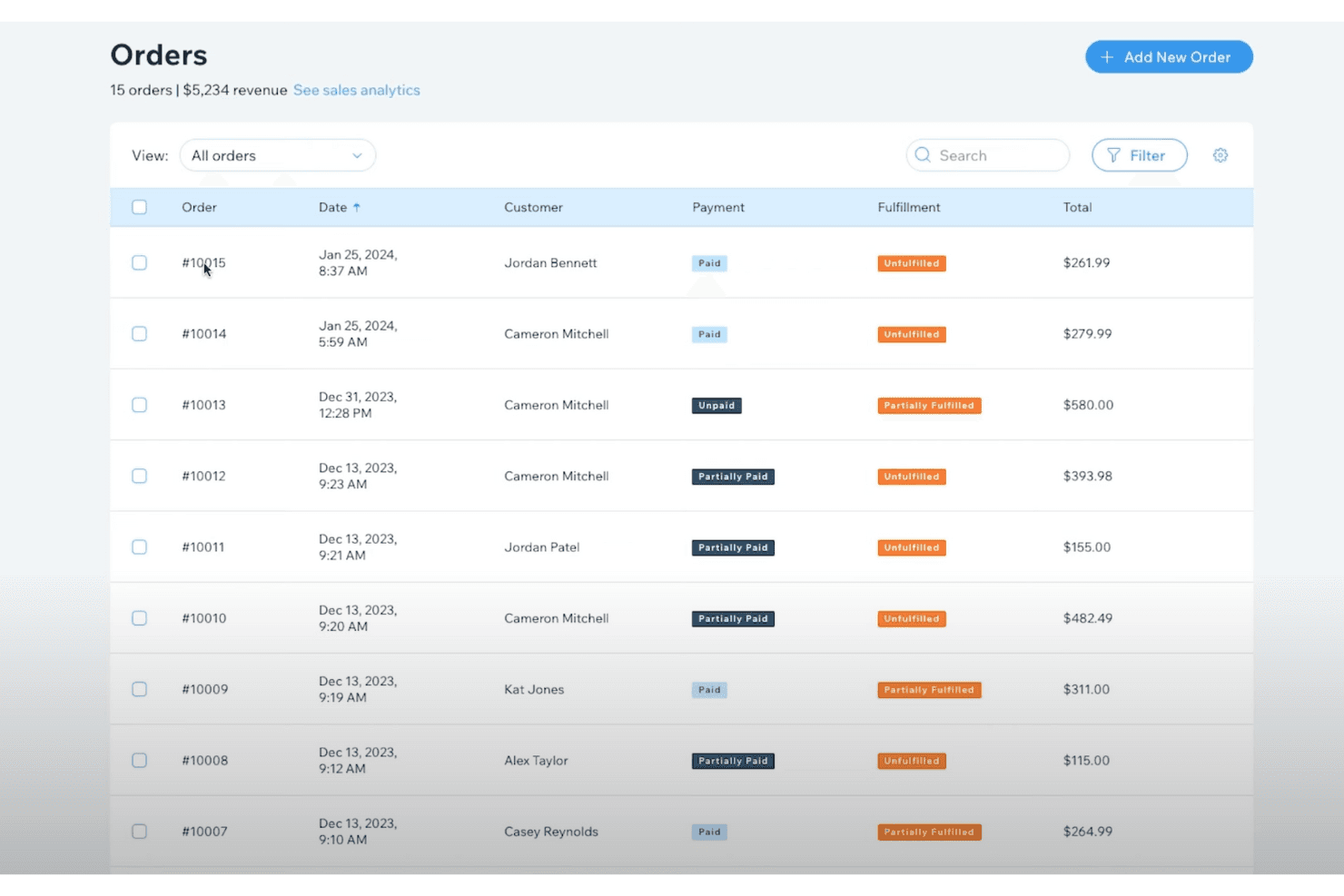Viewport: 1344px width, 896px height.
Task: Click the Order column header
Action: click(x=199, y=207)
